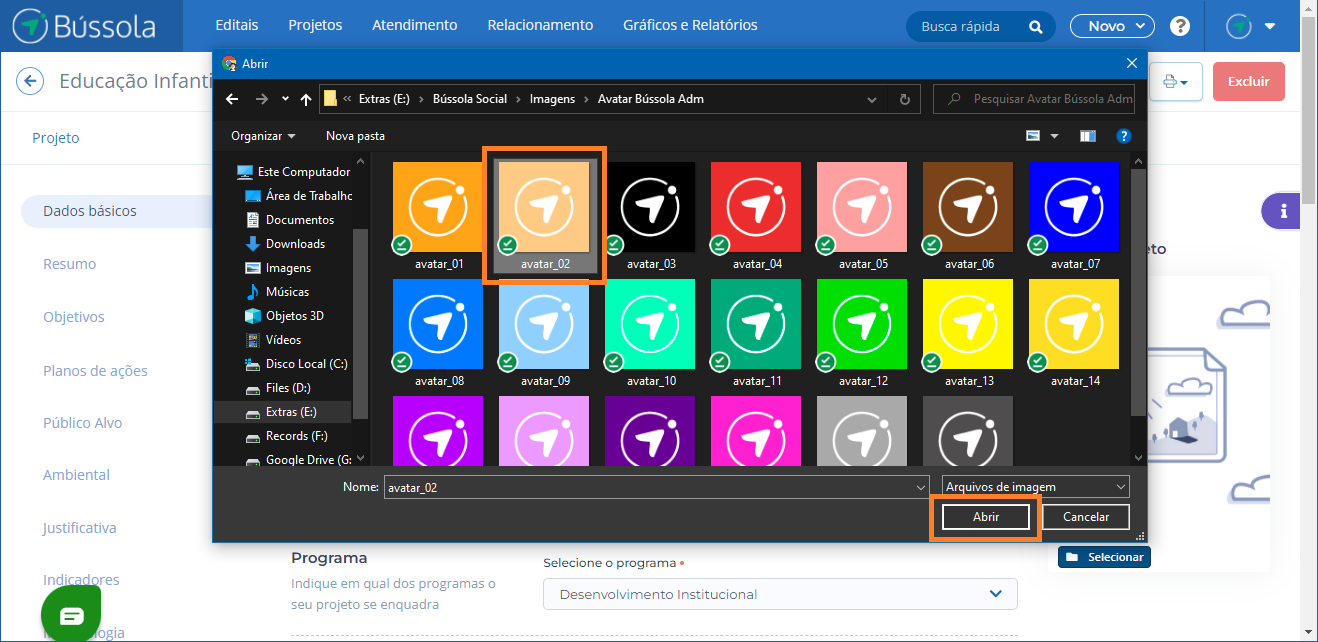Go up one folder level in dialog
The width and height of the screenshot is (1318, 642).
point(306,99)
